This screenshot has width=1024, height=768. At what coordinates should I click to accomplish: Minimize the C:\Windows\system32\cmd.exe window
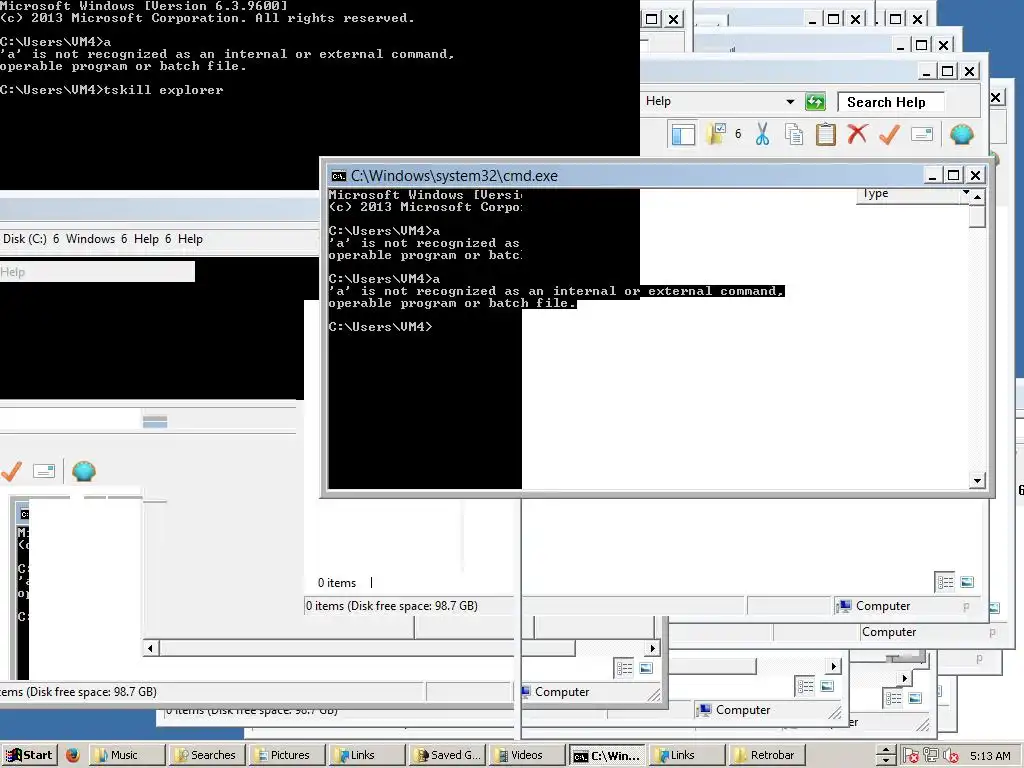tap(932, 175)
